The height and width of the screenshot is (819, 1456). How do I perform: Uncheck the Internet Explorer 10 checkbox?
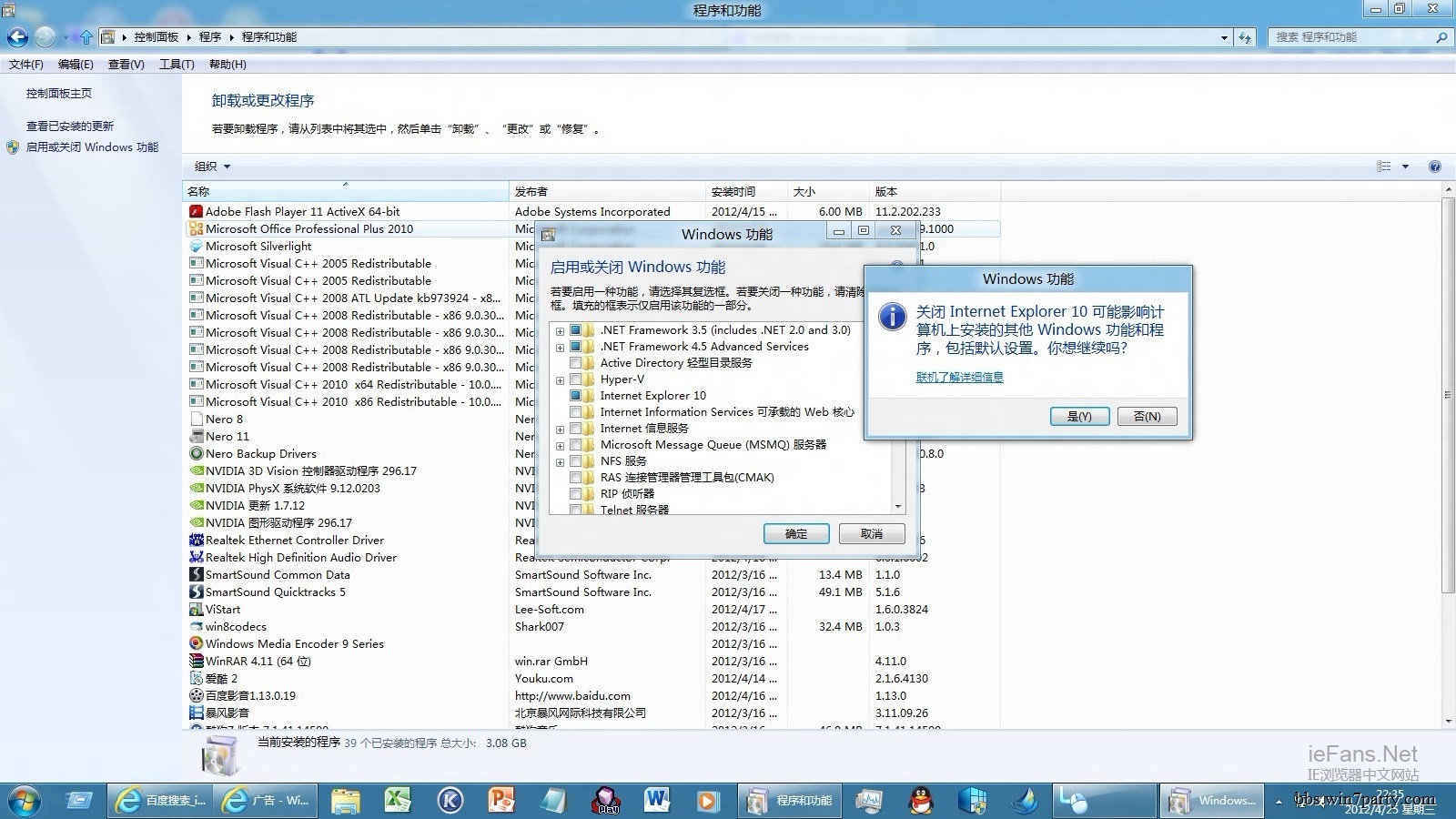point(575,396)
